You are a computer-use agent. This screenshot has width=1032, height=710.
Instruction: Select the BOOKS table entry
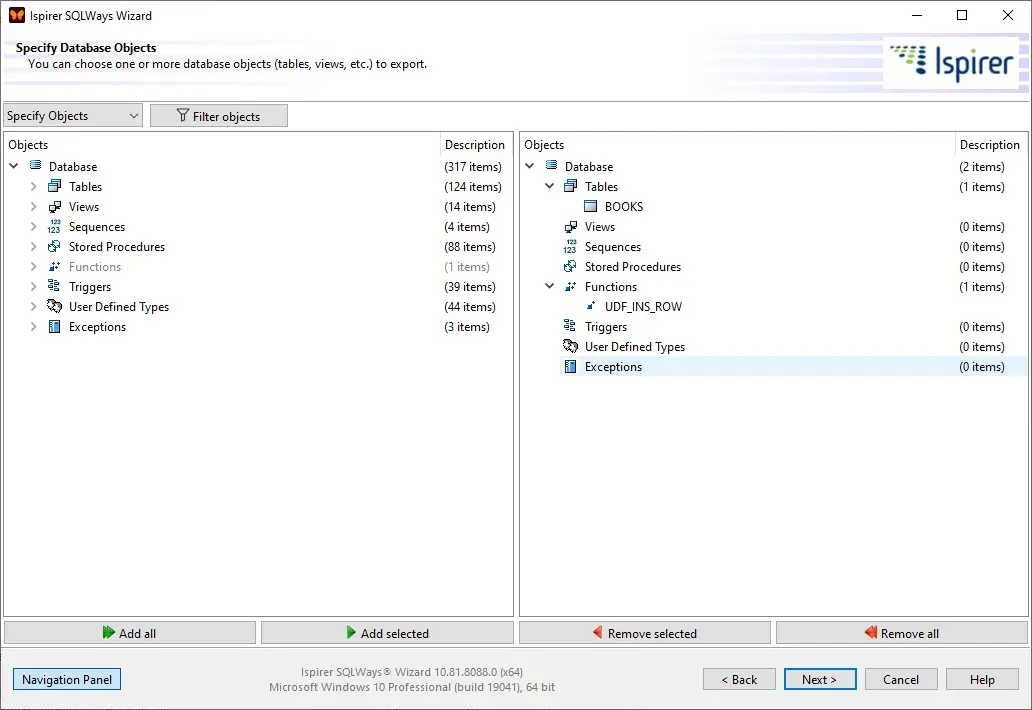[623, 207]
